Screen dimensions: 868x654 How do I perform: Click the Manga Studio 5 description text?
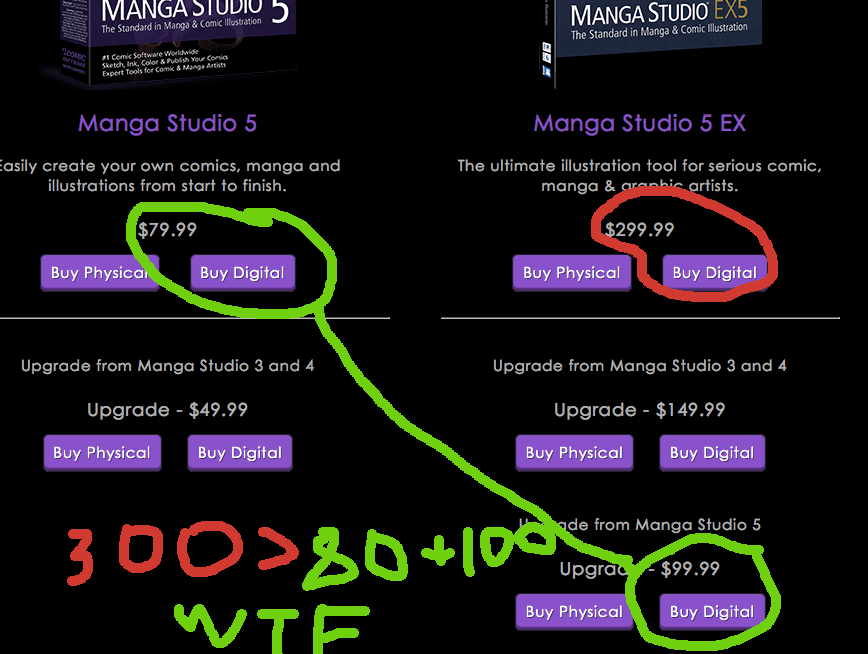click(x=168, y=176)
